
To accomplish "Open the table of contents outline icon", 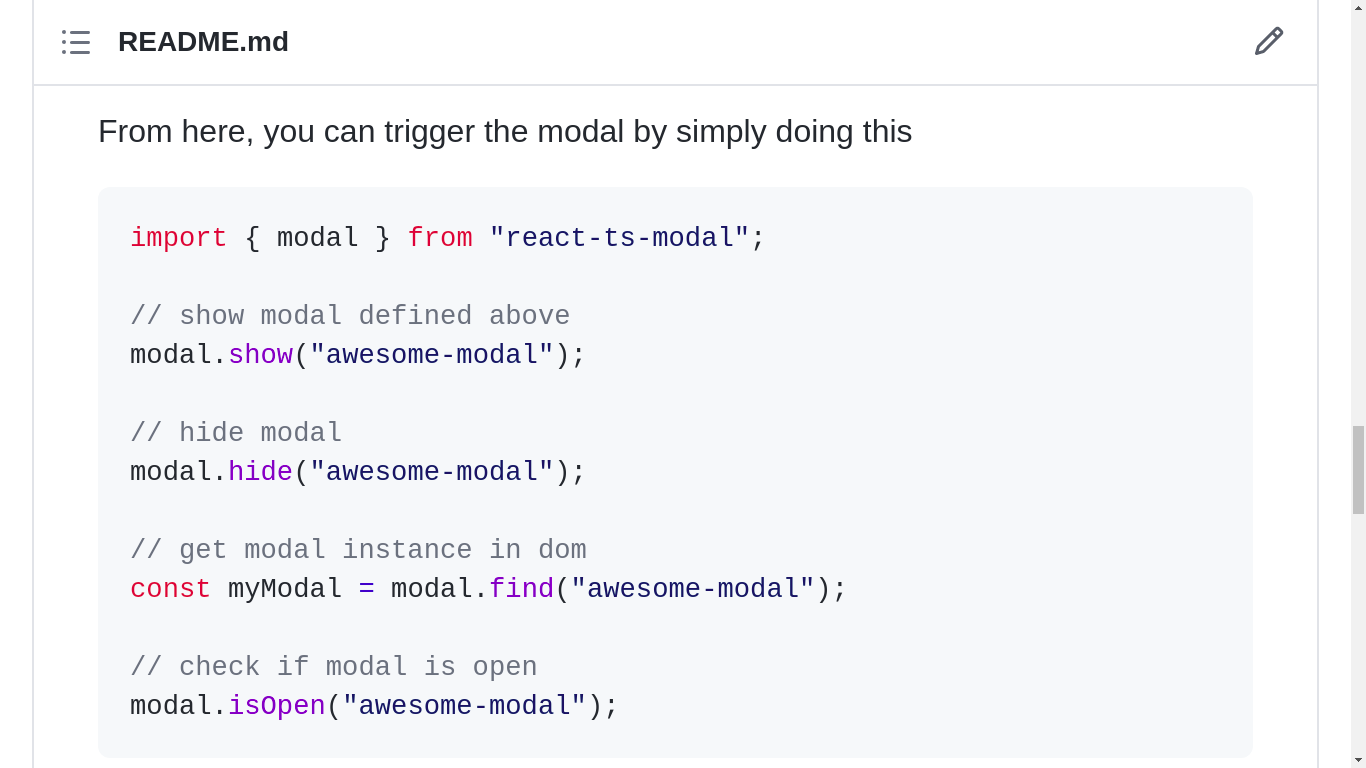I will [x=76, y=42].
